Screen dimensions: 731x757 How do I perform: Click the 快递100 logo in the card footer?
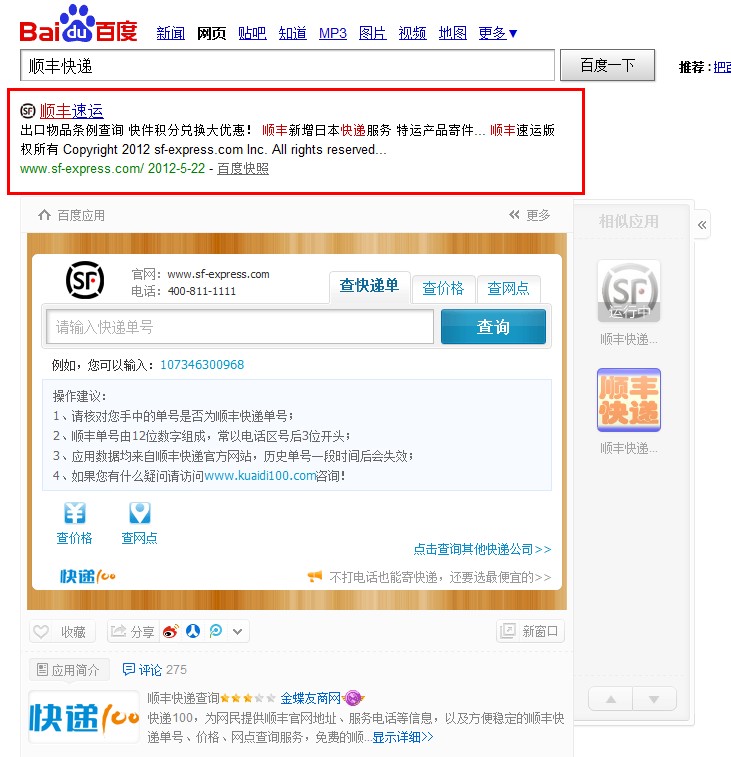(x=88, y=576)
